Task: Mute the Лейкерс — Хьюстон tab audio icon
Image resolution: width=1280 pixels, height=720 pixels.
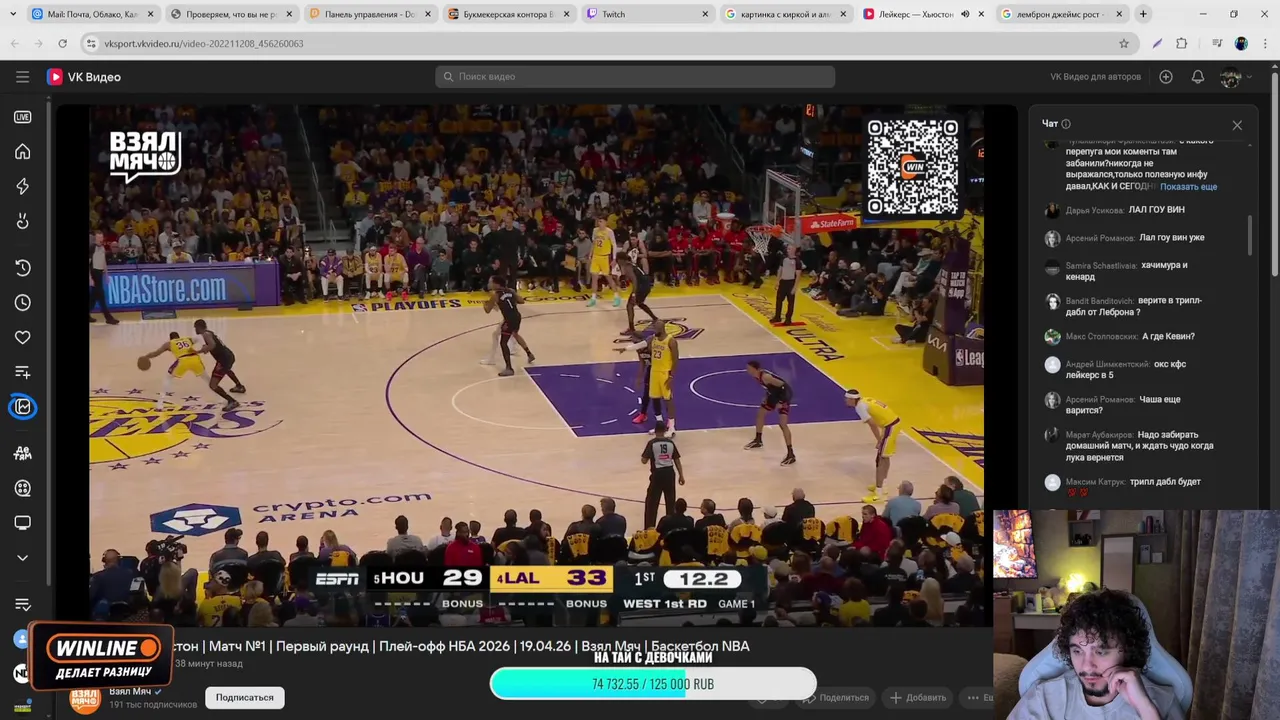Action: (965, 14)
